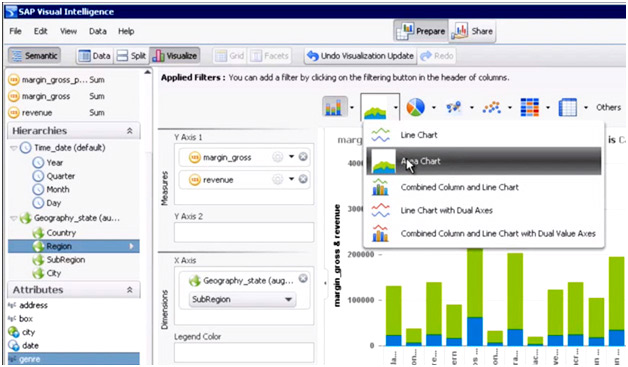Open the Share tab button

click(x=473, y=31)
